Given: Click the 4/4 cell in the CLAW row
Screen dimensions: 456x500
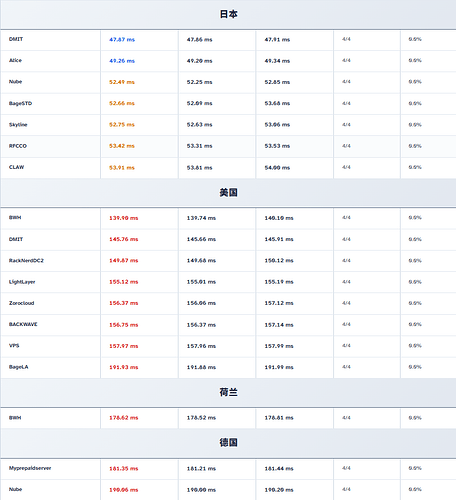Looking at the screenshot, I should (x=346, y=167).
